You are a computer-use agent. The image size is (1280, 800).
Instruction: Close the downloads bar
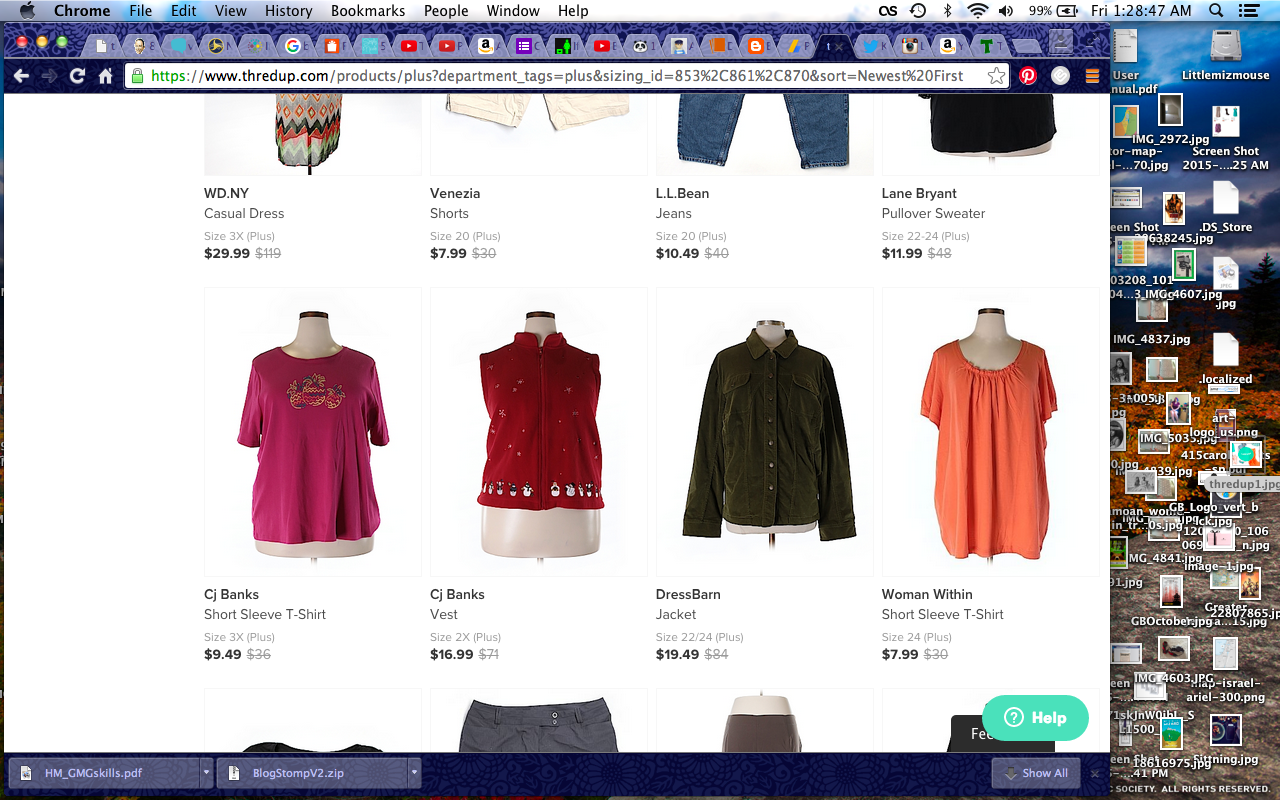tap(1095, 773)
